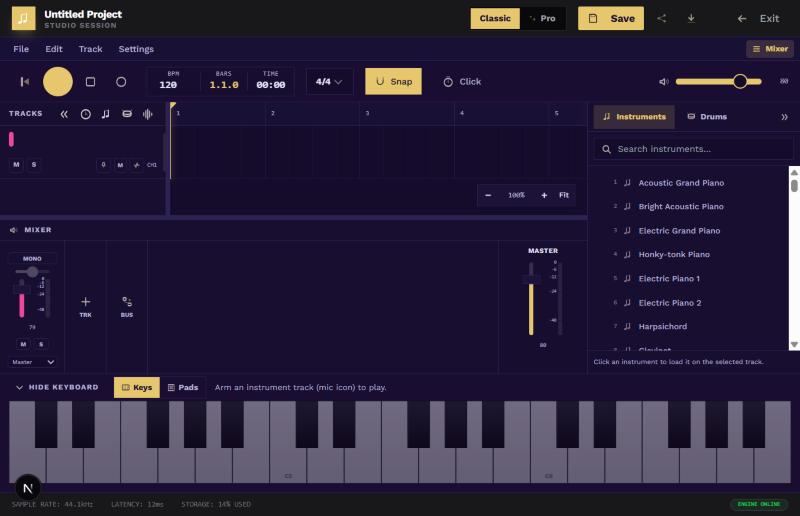Load Honky-tonk Piano instrument
The height and width of the screenshot is (516, 800).
pyautogui.click(x=690, y=254)
